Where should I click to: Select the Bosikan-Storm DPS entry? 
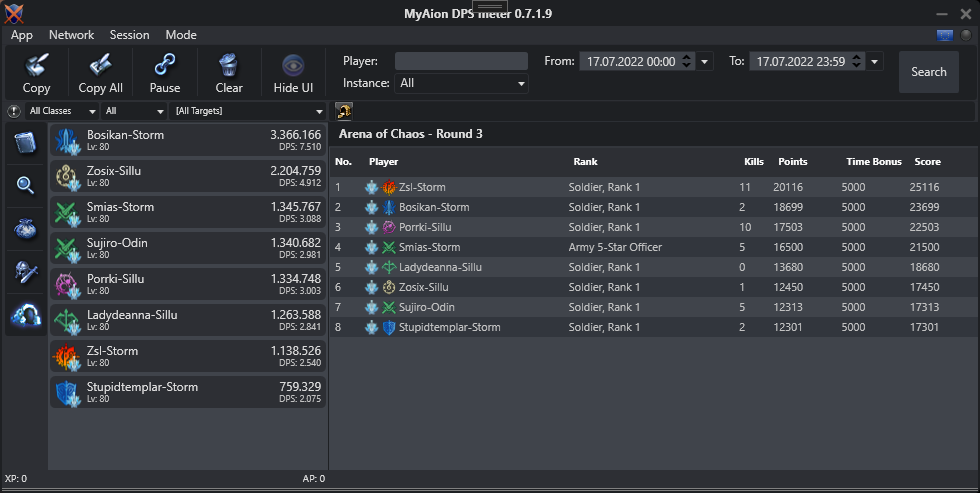[x=188, y=141]
